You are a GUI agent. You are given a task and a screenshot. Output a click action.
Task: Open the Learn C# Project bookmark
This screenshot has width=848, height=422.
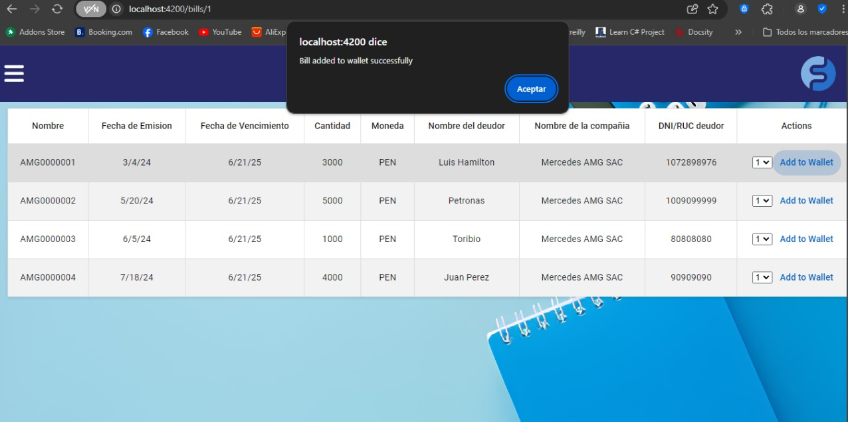coord(630,32)
